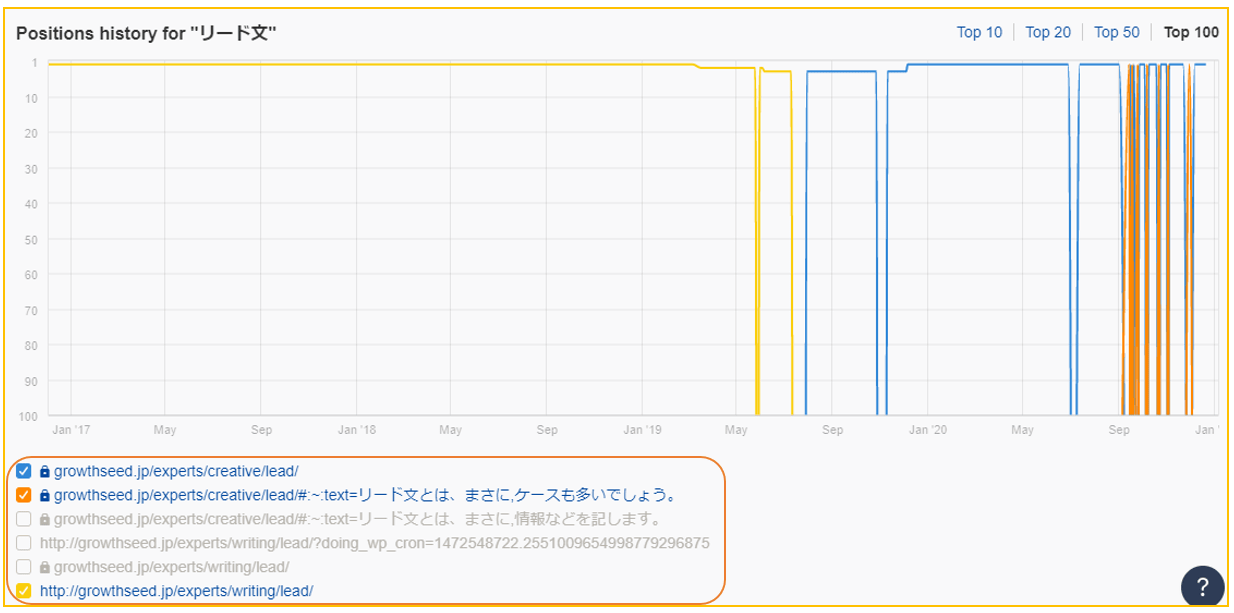Select the Top 20 view
This screenshot has width=1234, height=613.
tap(1049, 31)
